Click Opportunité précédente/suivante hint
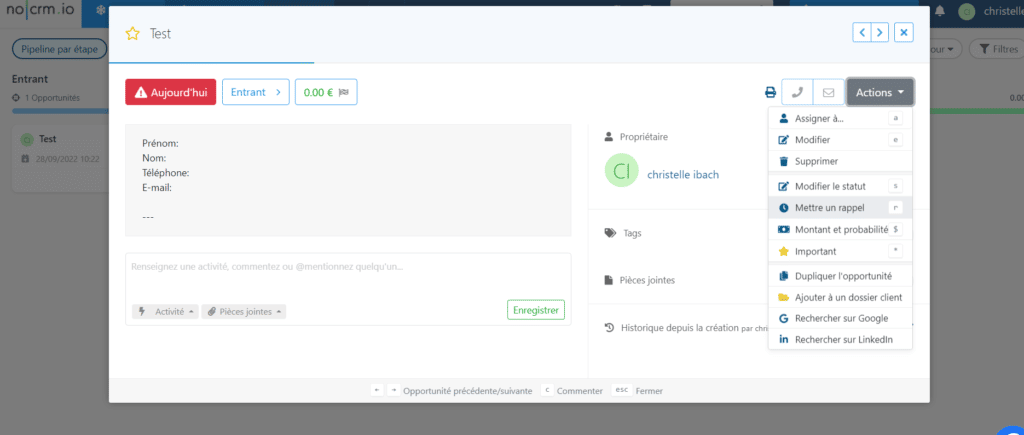1024x435 pixels. (x=468, y=391)
